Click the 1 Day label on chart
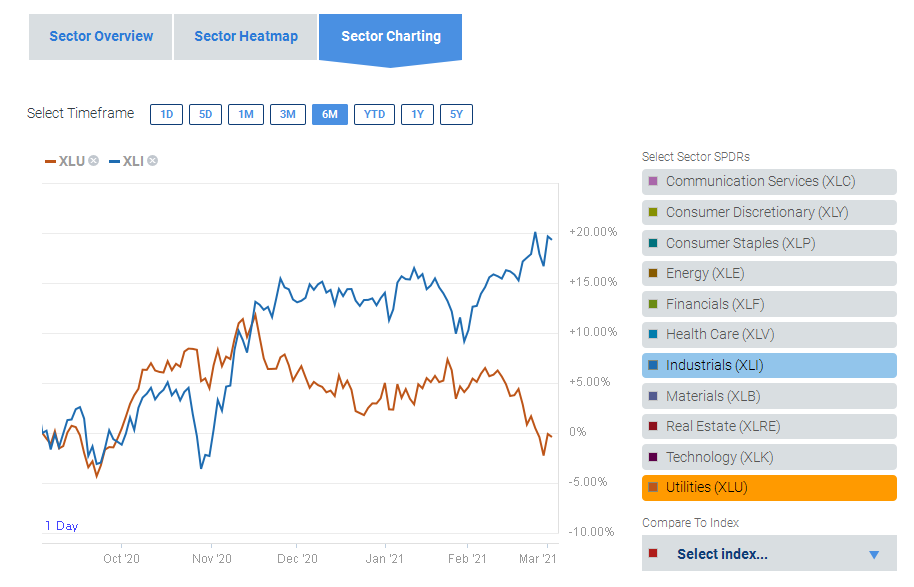The image size is (914, 587). pyautogui.click(x=61, y=526)
